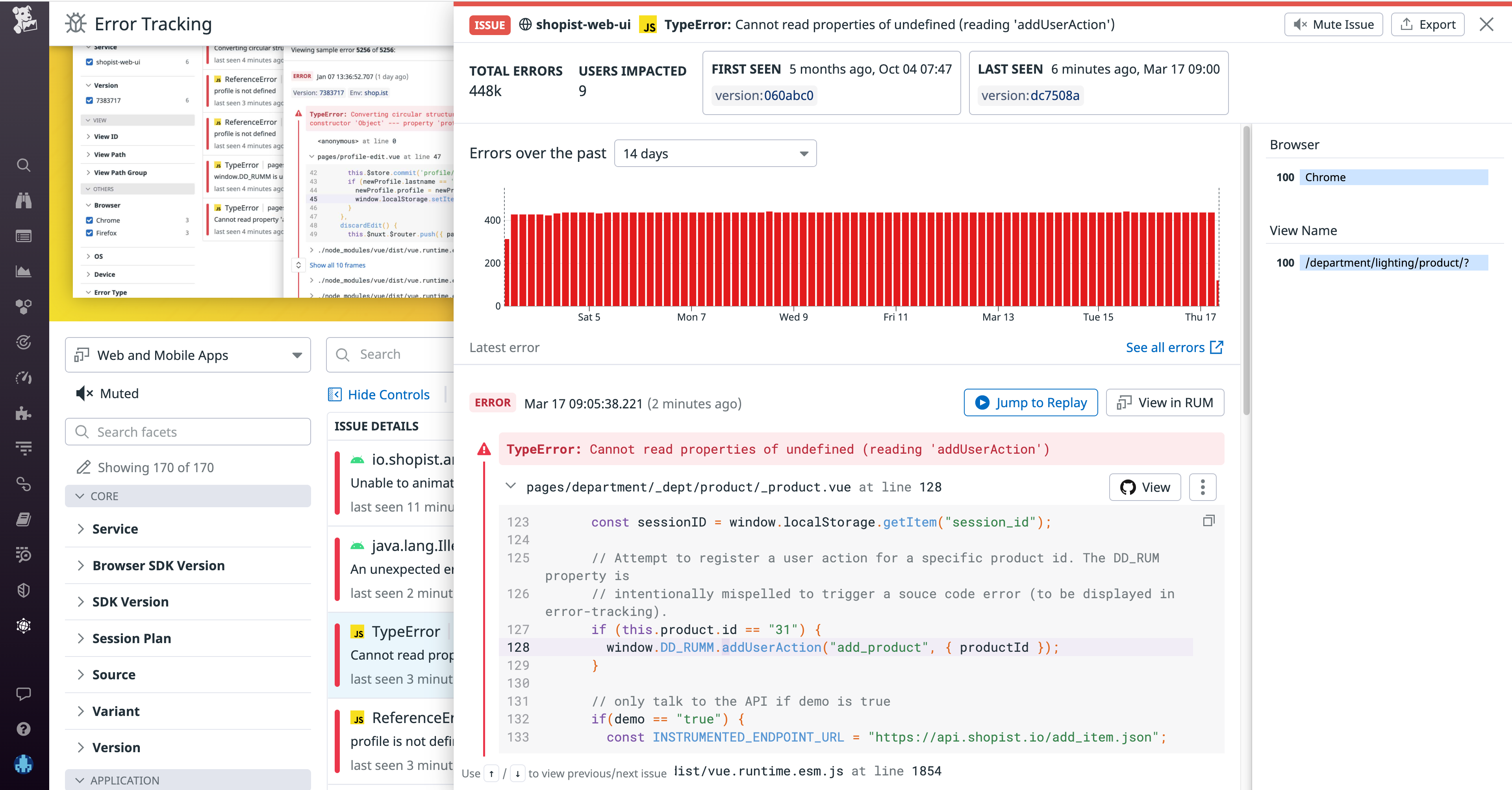Open the search magnifier in the left sidebar
The width and height of the screenshot is (1512, 790).
pos(24,165)
